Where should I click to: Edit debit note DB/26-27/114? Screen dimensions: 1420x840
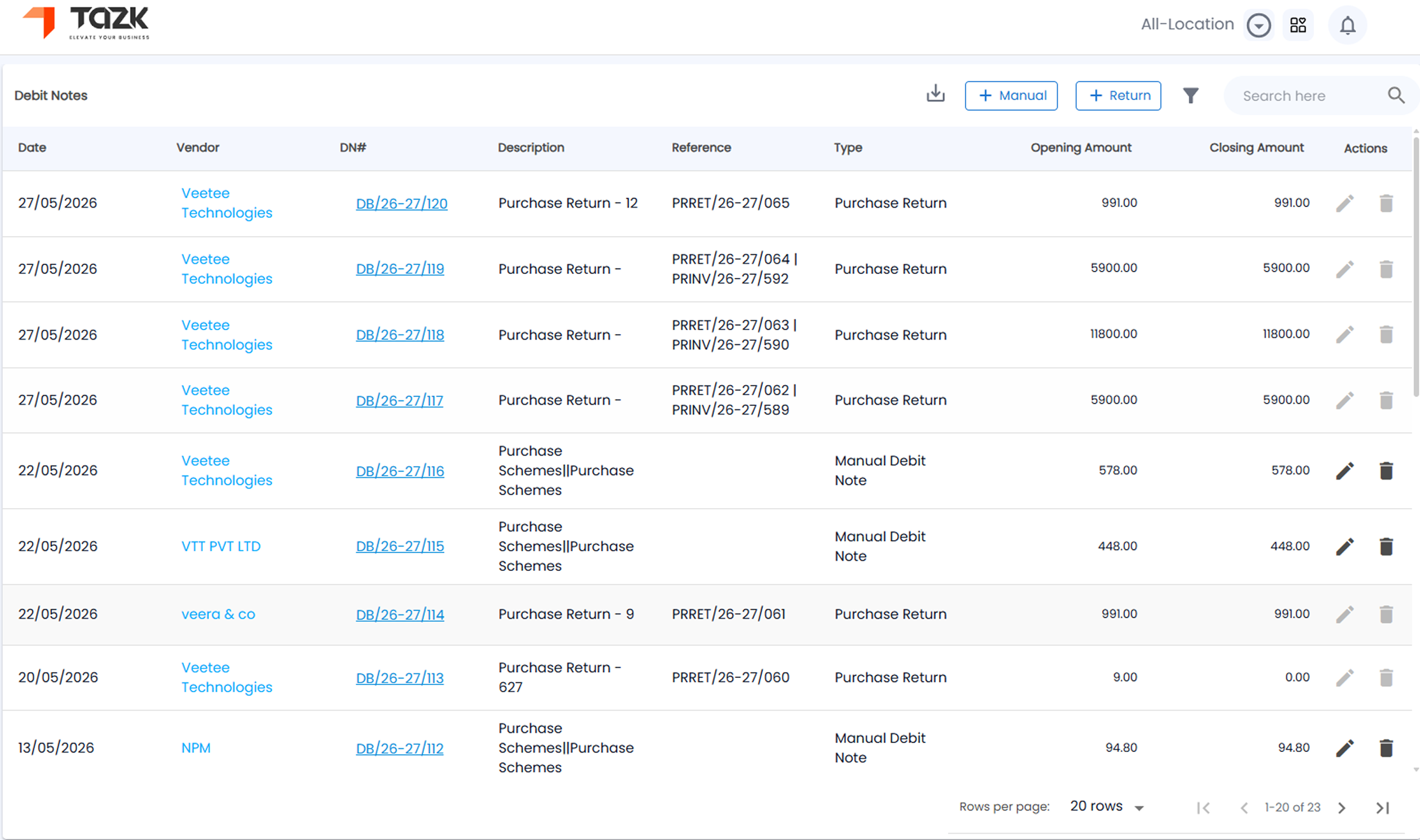tap(1344, 614)
